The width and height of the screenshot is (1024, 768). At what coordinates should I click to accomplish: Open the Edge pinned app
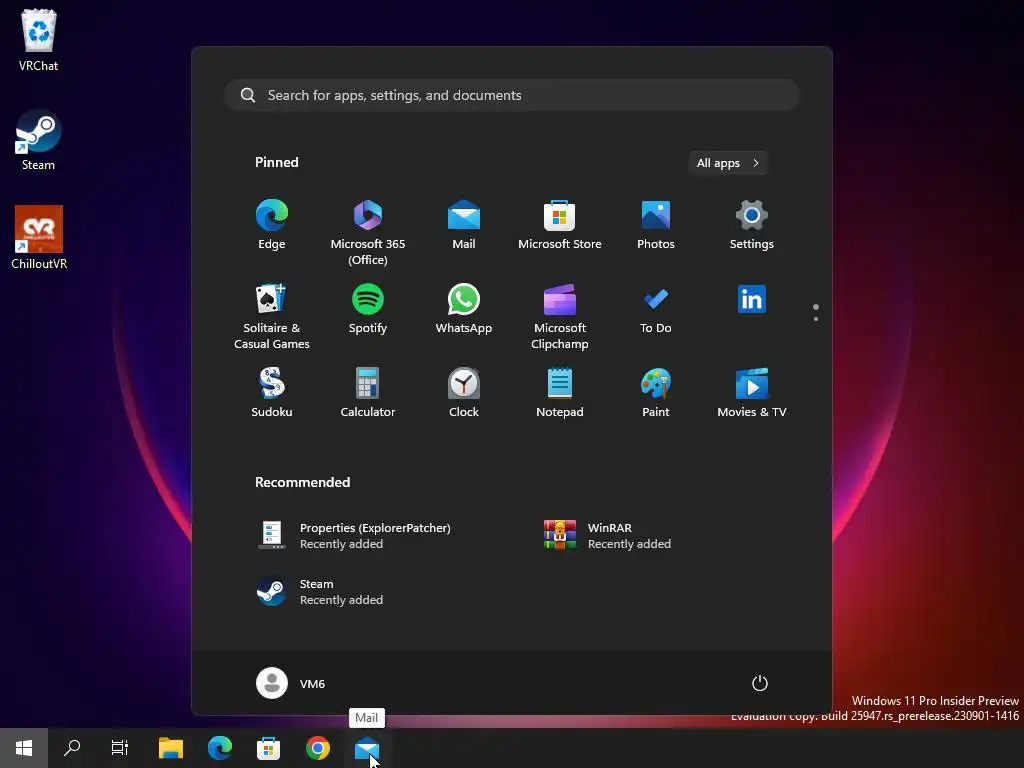(x=272, y=225)
